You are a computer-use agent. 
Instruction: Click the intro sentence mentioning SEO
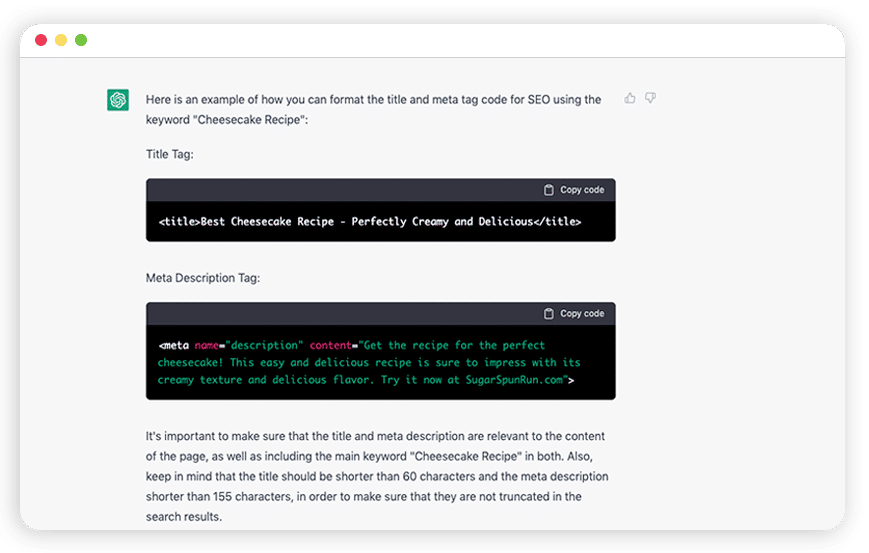374,110
